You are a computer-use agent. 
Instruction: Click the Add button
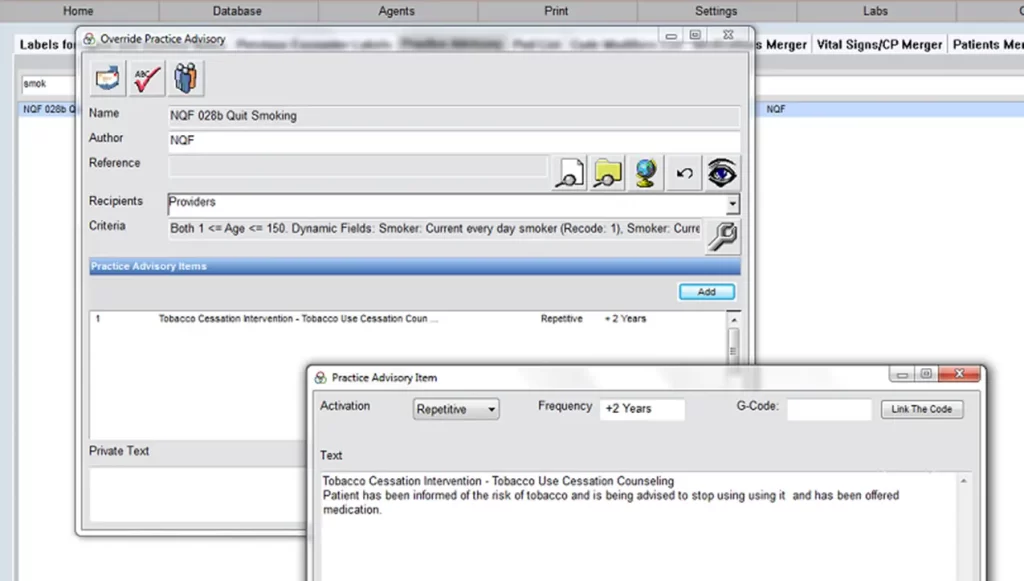(x=706, y=291)
